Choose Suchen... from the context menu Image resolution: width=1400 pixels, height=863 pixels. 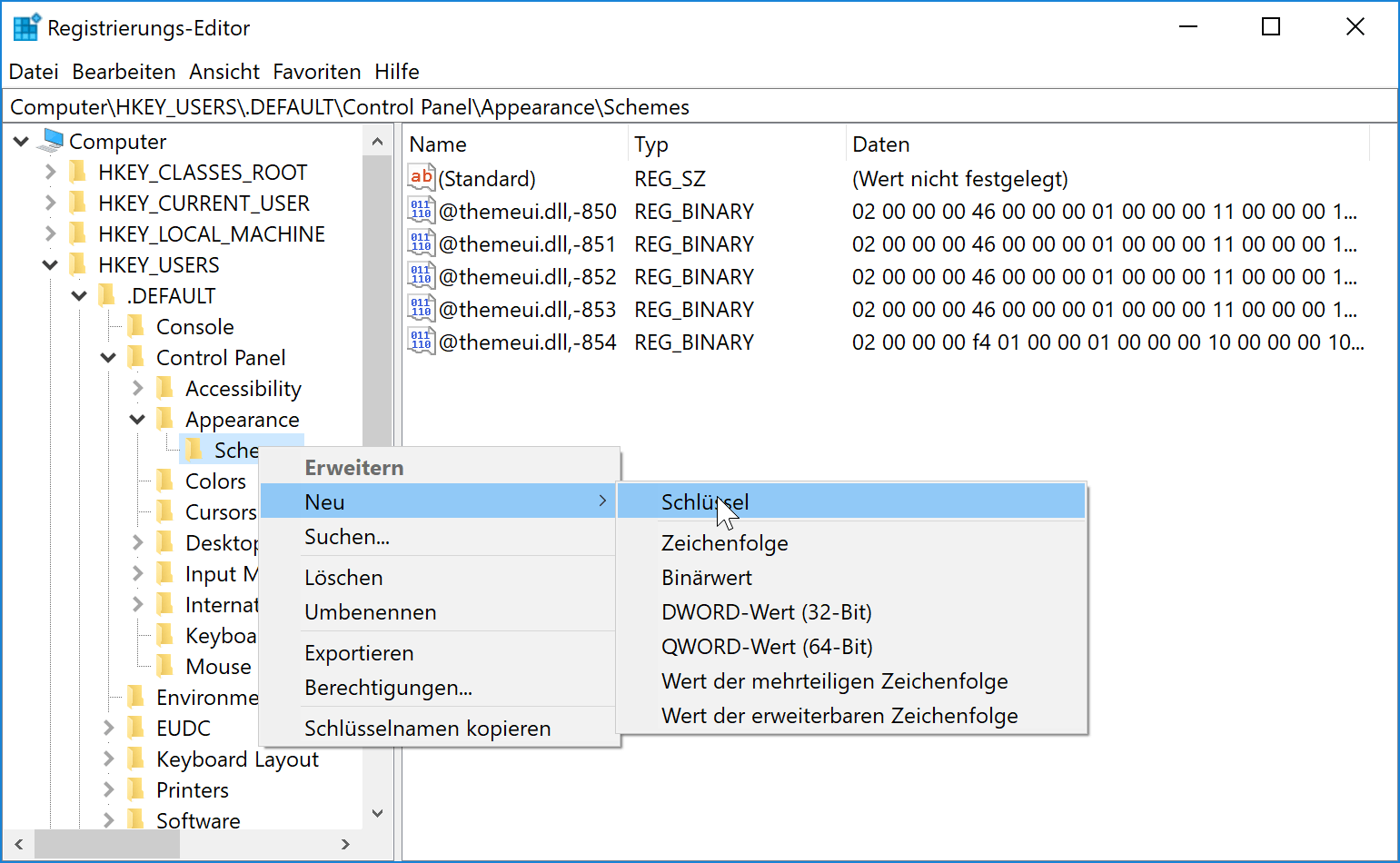pos(347,537)
